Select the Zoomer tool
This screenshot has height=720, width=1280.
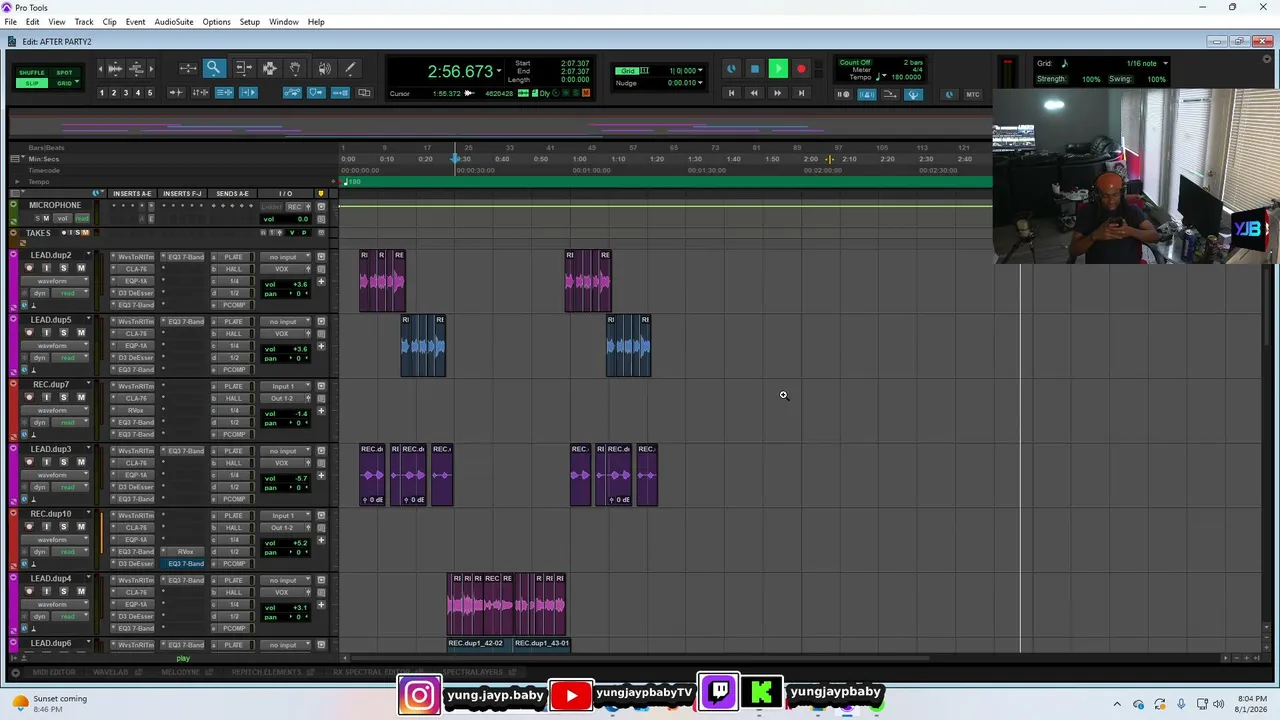pyautogui.click(x=214, y=68)
